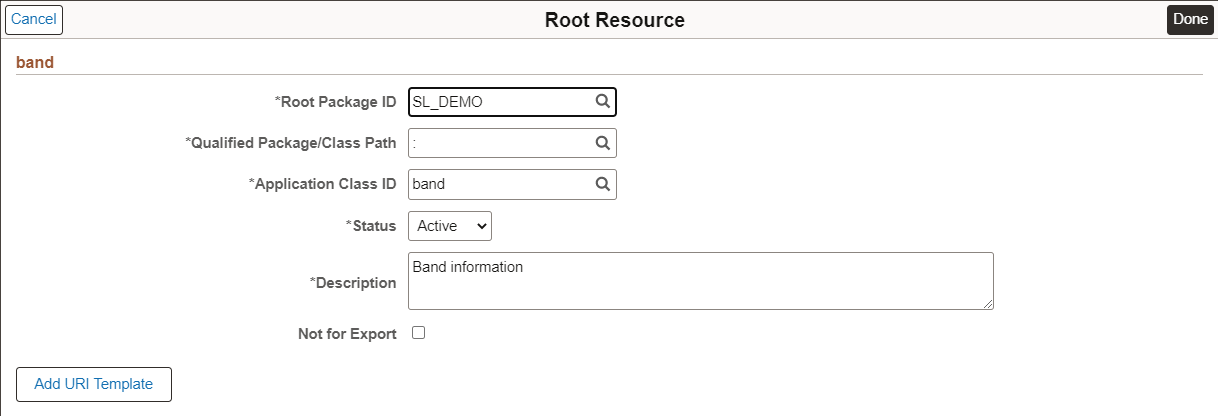
Task: Select the Status field label
Action: 373,226
